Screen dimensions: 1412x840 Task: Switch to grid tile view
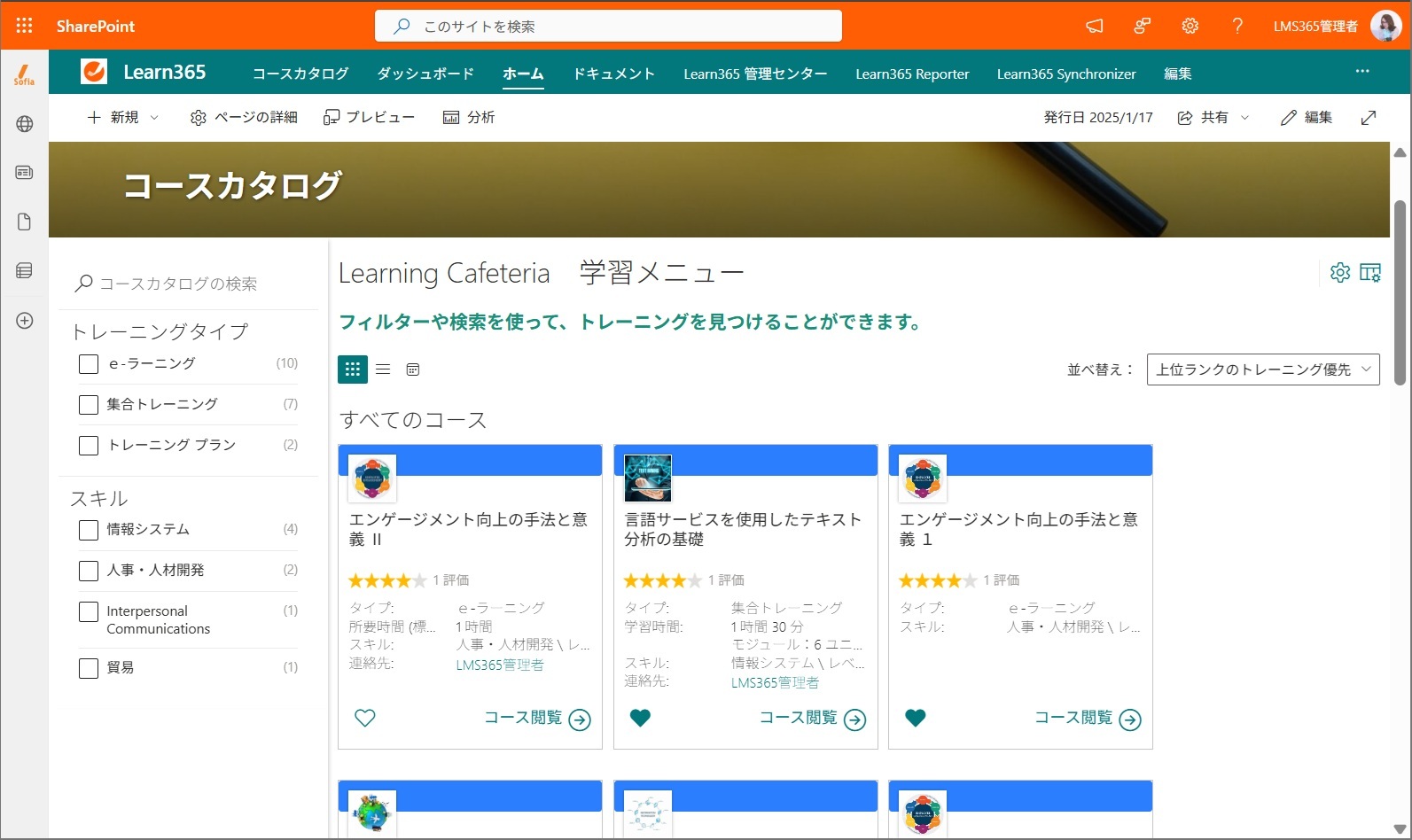tap(353, 369)
